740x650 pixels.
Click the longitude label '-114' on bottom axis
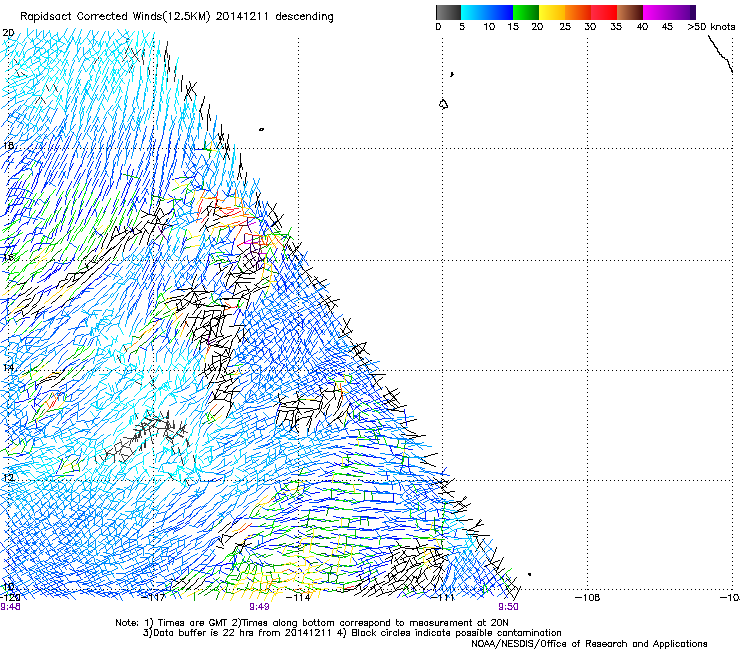(x=299, y=598)
